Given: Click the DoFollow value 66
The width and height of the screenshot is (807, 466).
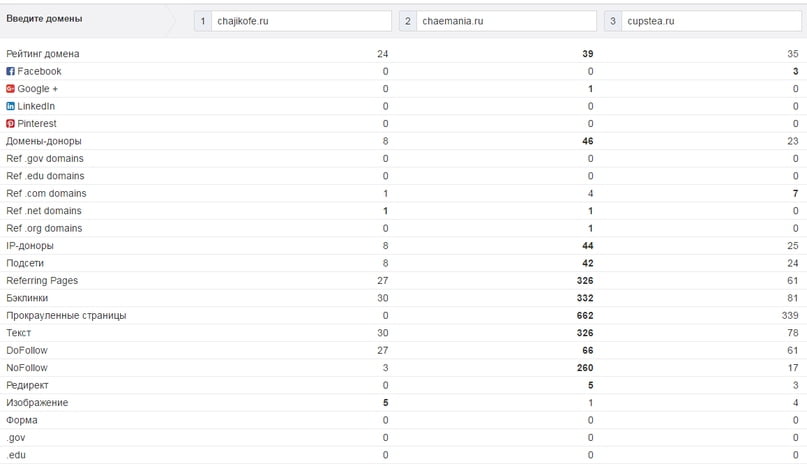Looking at the screenshot, I should click(x=587, y=351).
